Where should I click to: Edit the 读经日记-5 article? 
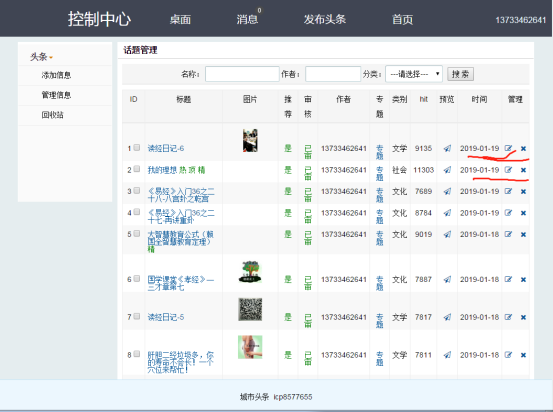pyautogui.click(x=508, y=317)
